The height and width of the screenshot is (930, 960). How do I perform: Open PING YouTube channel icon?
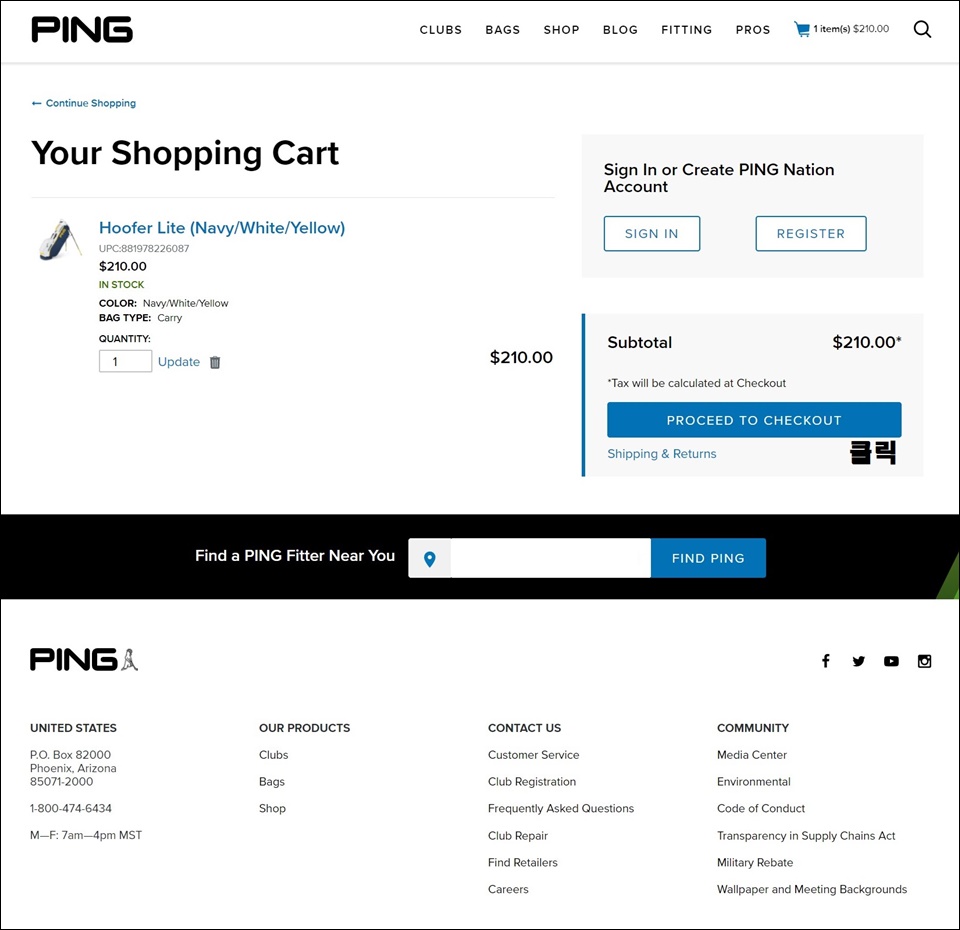pos(891,661)
